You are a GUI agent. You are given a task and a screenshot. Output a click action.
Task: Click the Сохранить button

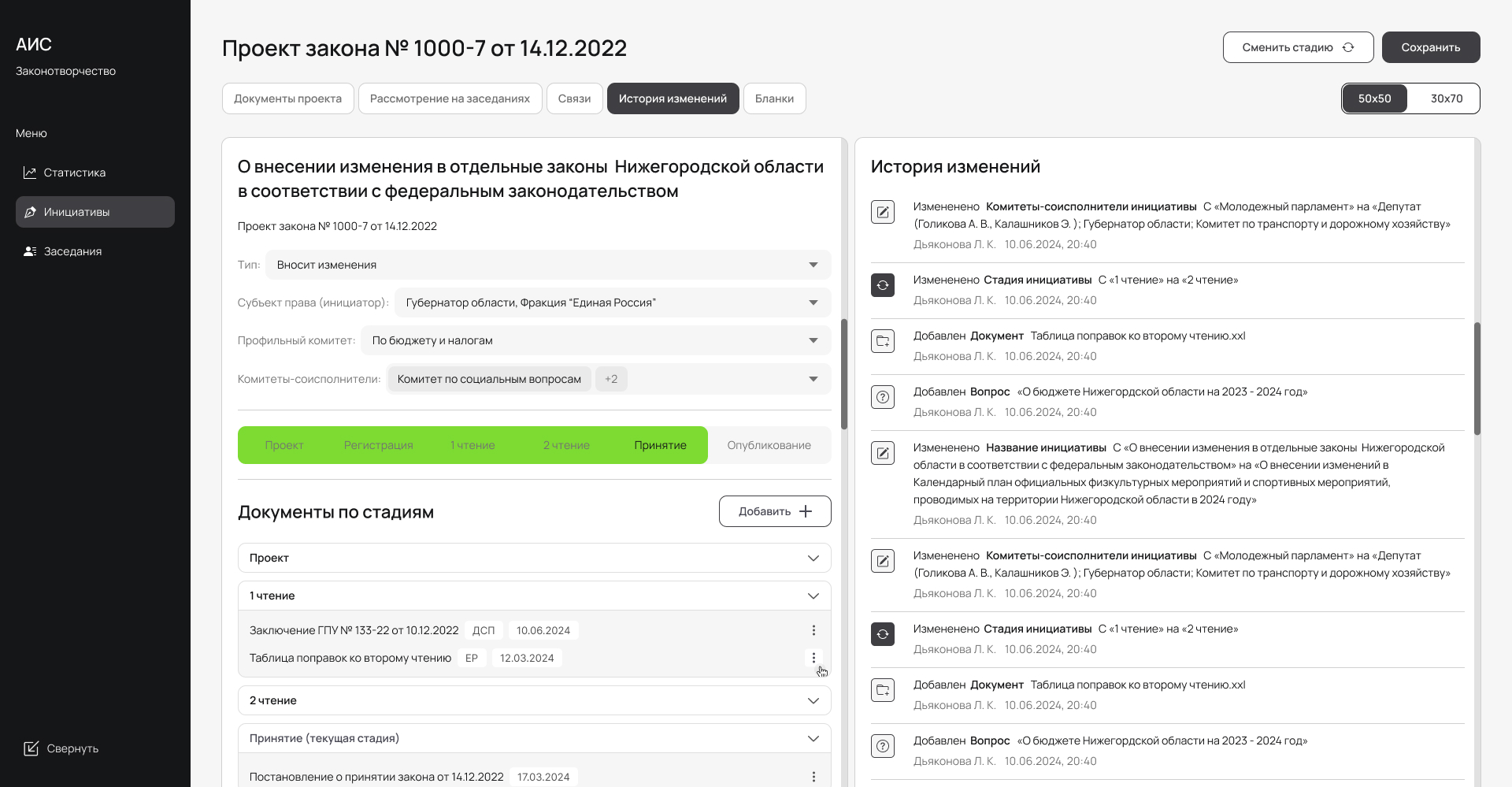pos(1430,47)
